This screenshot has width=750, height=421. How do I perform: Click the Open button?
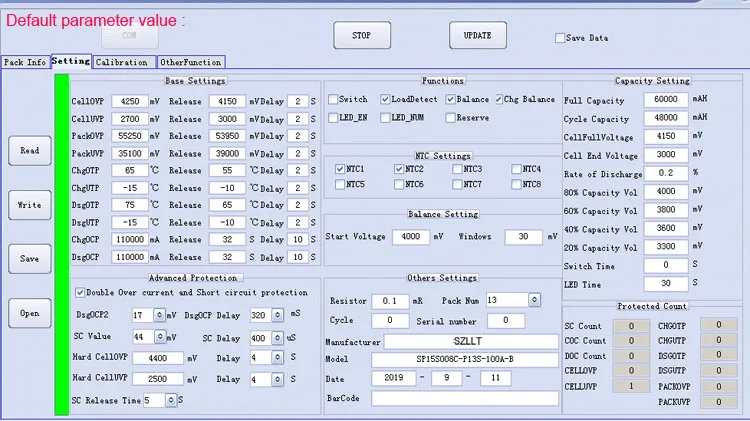[30, 313]
